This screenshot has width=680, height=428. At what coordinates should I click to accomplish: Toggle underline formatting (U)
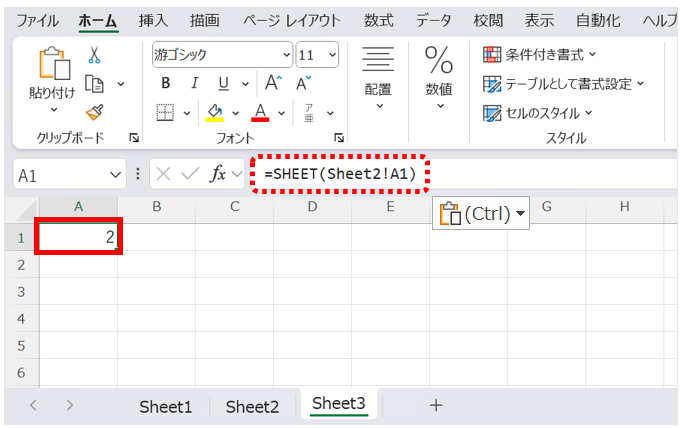[x=223, y=83]
